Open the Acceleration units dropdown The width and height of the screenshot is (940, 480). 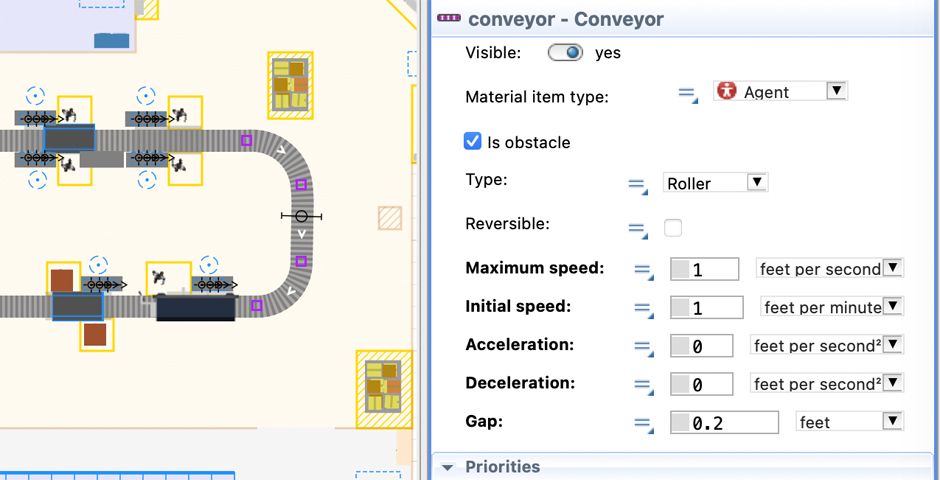pyautogui.click(x=893, y=345)
